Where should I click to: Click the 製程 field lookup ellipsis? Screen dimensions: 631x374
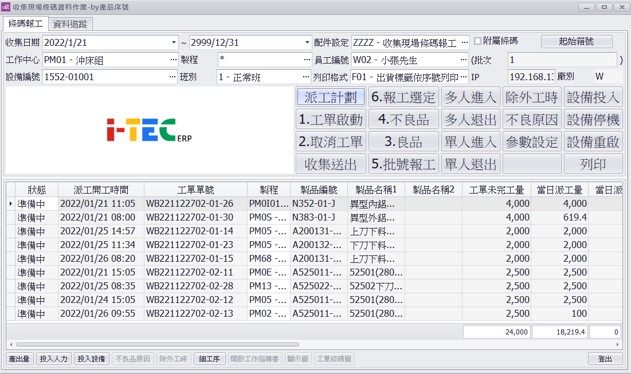click(307, 60)
